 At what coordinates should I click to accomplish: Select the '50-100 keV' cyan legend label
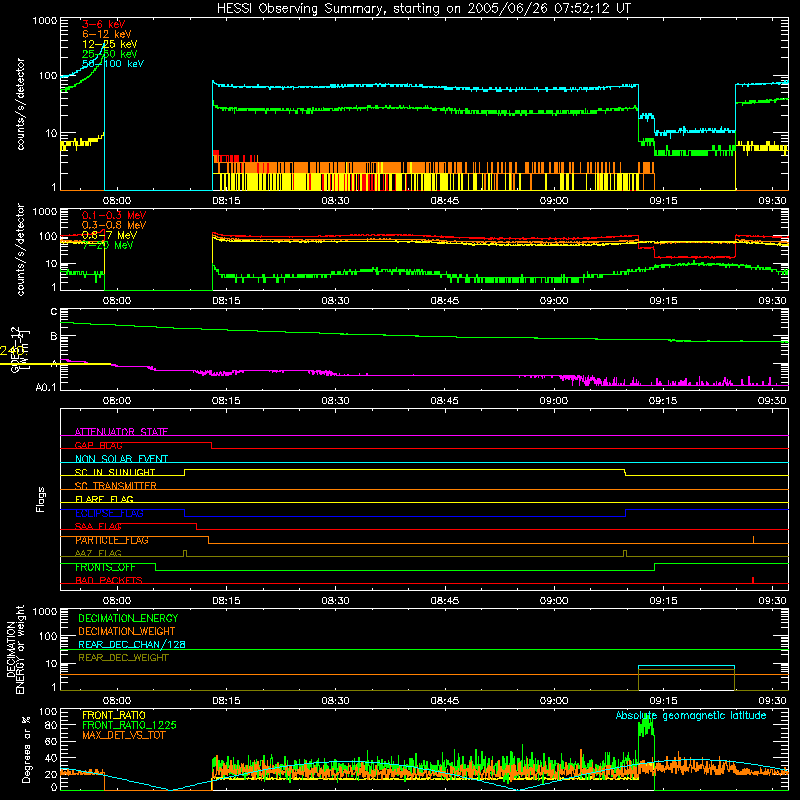coord(113,64)
